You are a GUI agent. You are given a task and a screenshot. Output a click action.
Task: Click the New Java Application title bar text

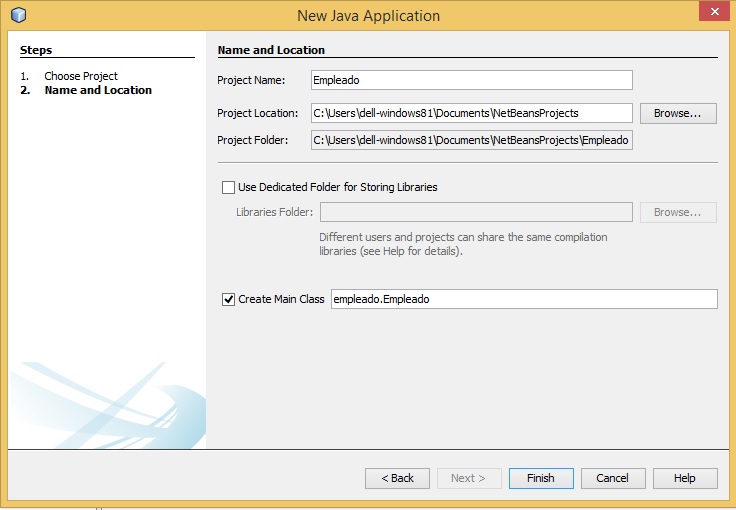pyautogui.click(x=368, y=16)
